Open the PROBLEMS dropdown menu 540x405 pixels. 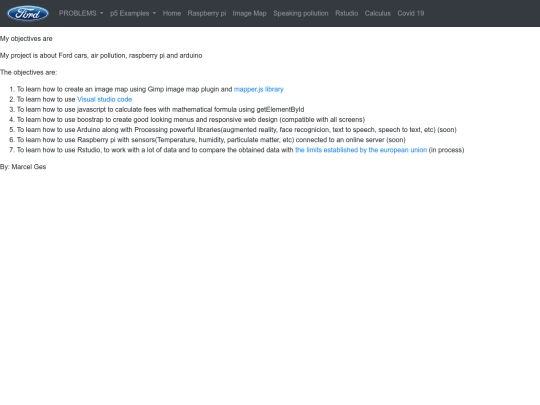click(x=81, y=13)
